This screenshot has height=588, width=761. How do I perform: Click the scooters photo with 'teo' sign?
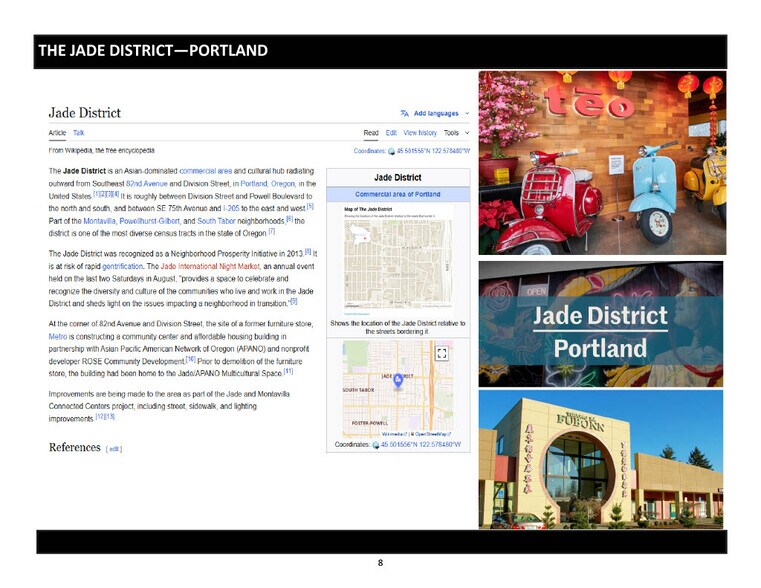pyautogui.click(x=602, y=163)
